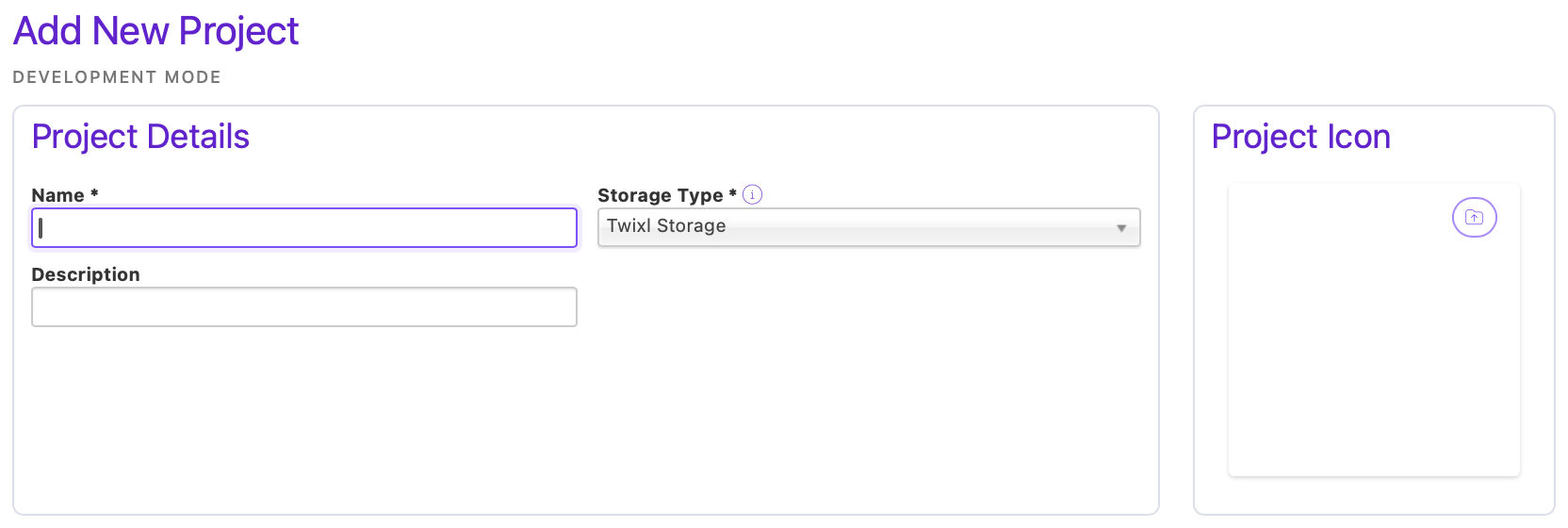Click the DEVELOPMENT MODE subtitle
This screenshot has height=528, width=1568.
(x=117, y=77)
